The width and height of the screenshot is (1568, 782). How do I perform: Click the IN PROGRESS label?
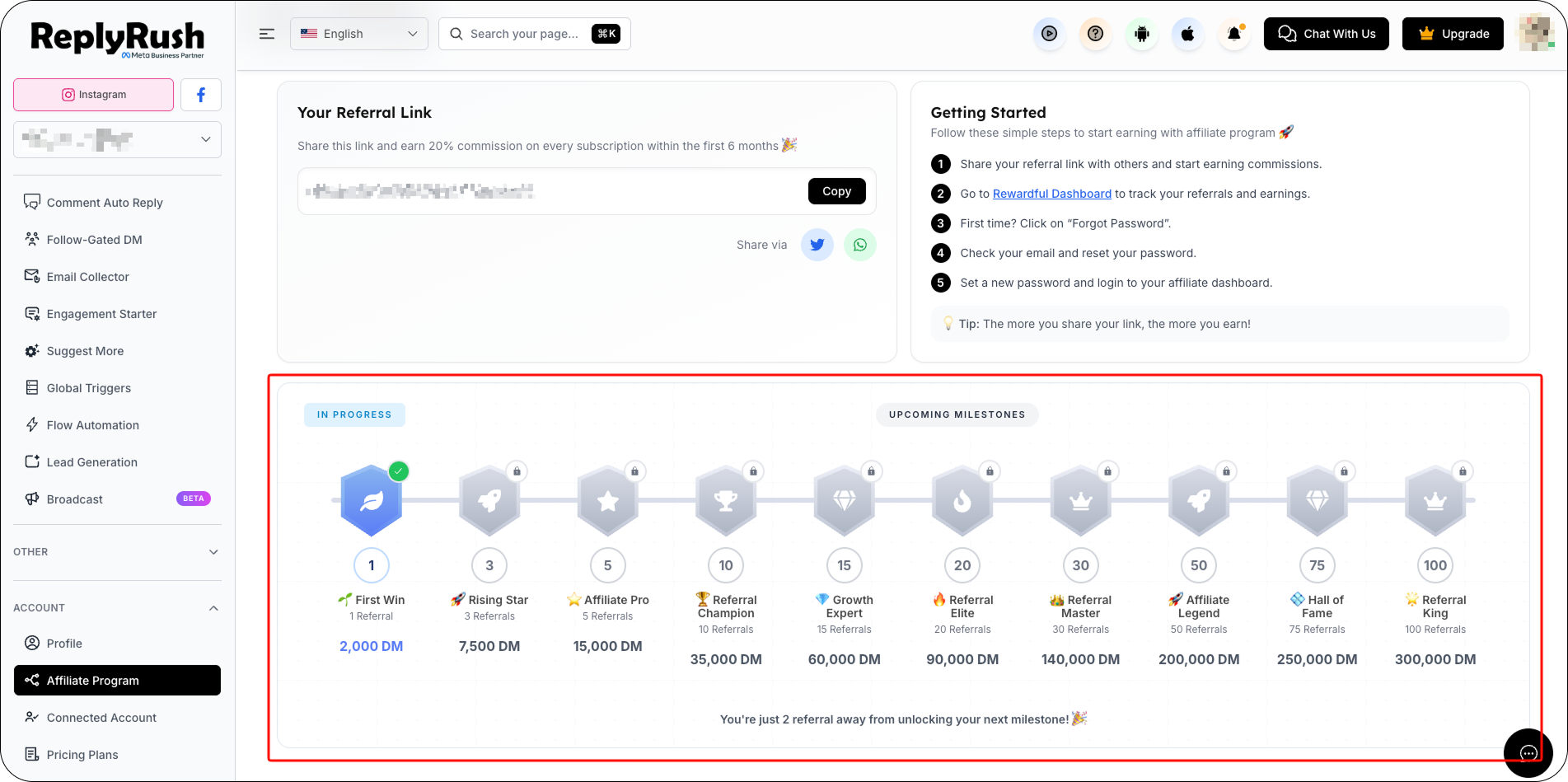pyautogui.click(x=354, y=414)
